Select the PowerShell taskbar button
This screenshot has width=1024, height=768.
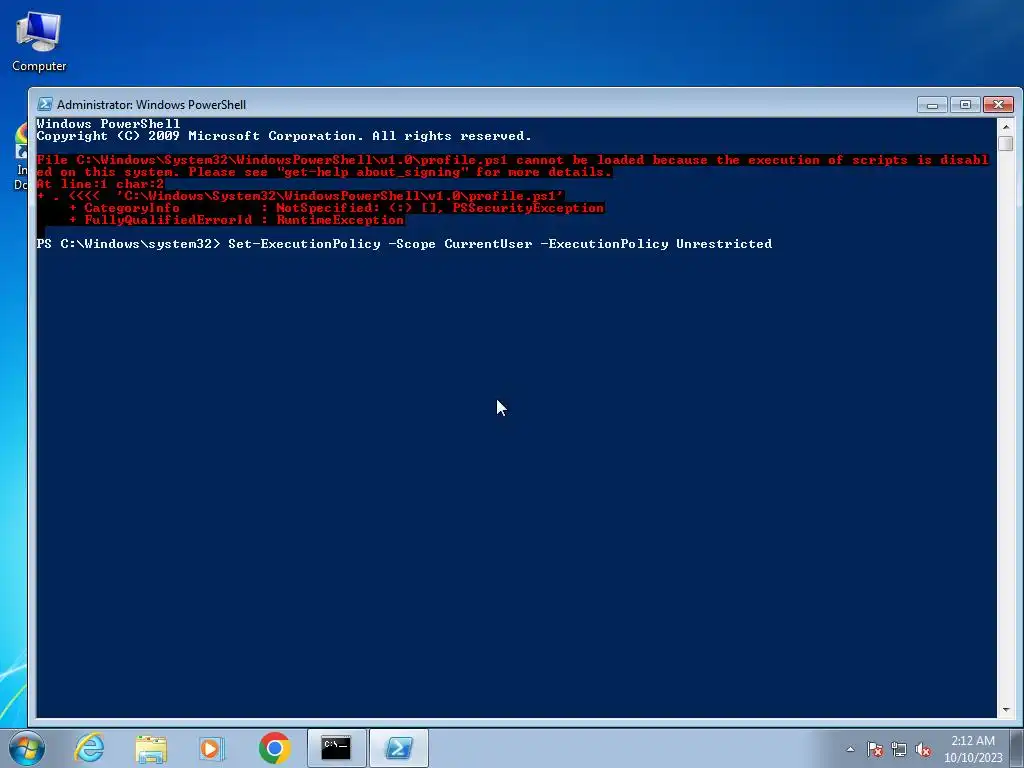click(x=399, y=748)
